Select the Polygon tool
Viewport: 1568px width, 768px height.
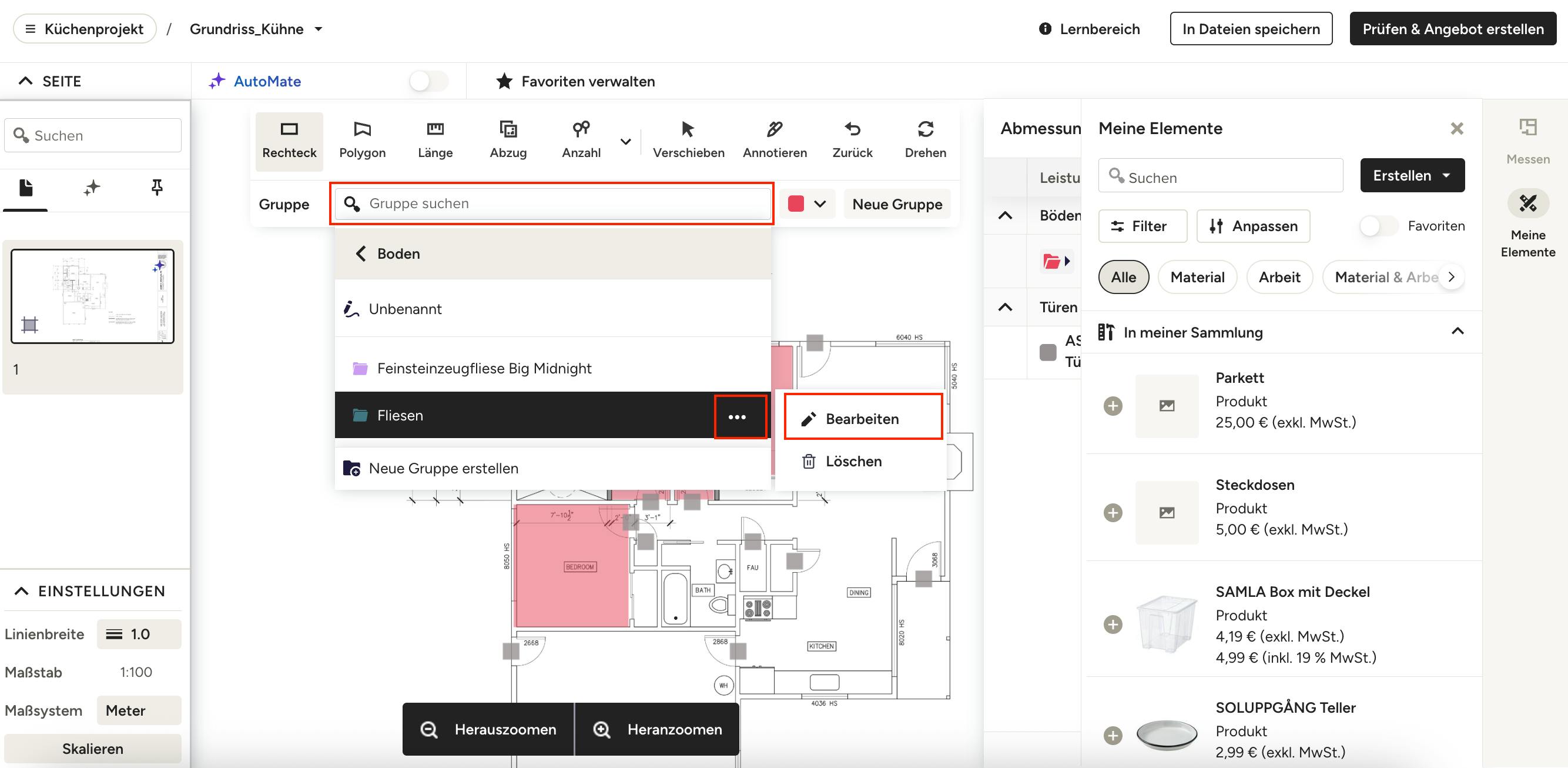point(362,141)
